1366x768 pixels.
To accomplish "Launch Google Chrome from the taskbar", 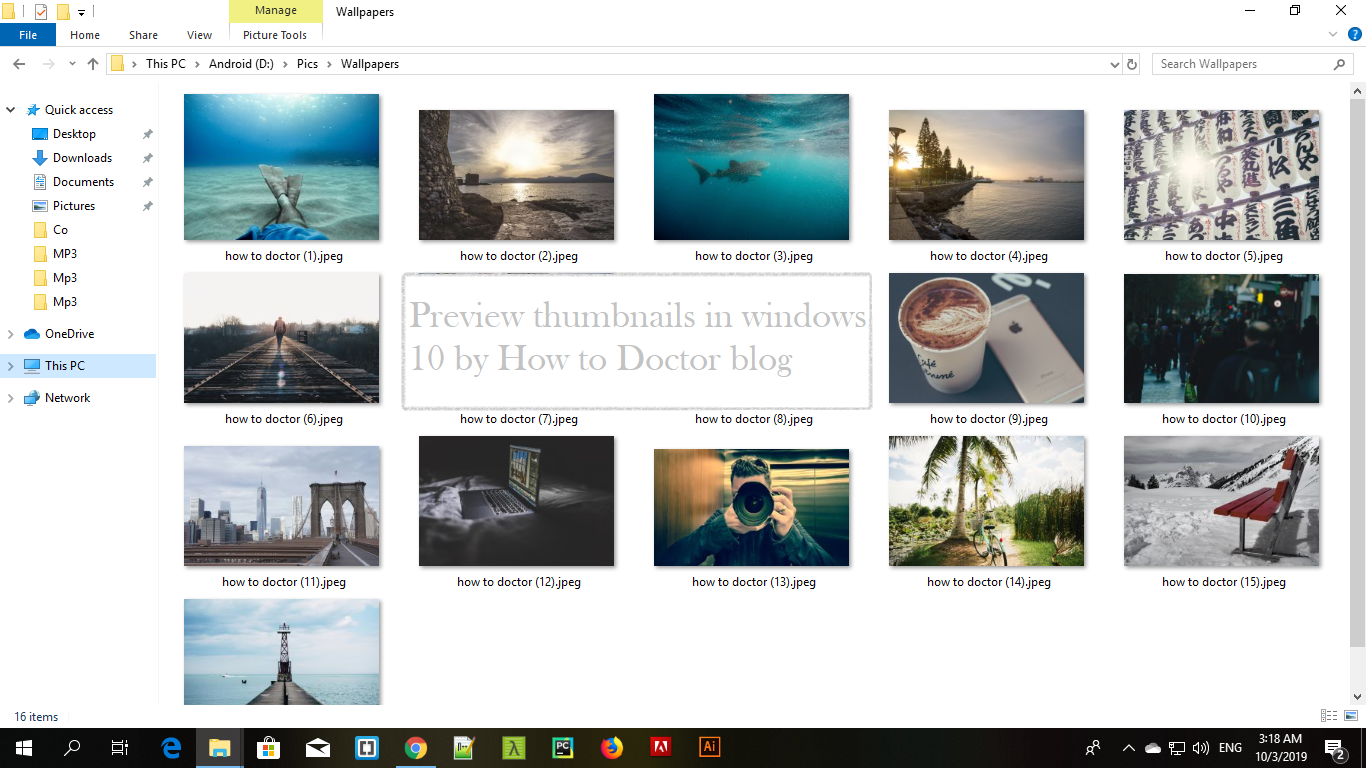I will pos(416,747).
